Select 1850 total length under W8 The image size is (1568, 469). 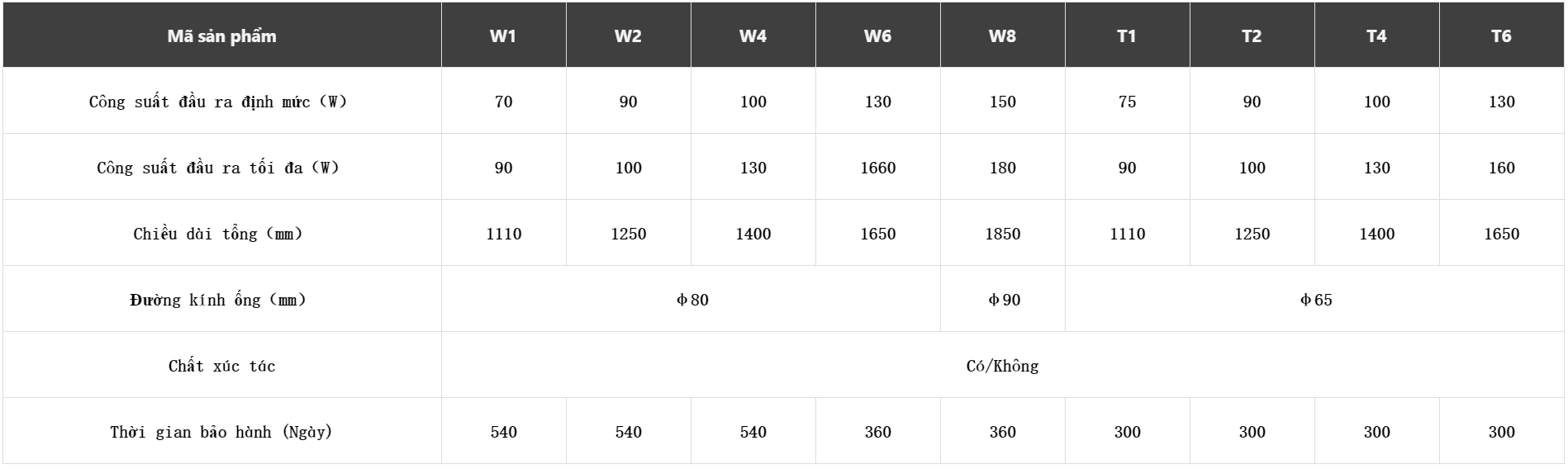click(x=1003, y=234)
